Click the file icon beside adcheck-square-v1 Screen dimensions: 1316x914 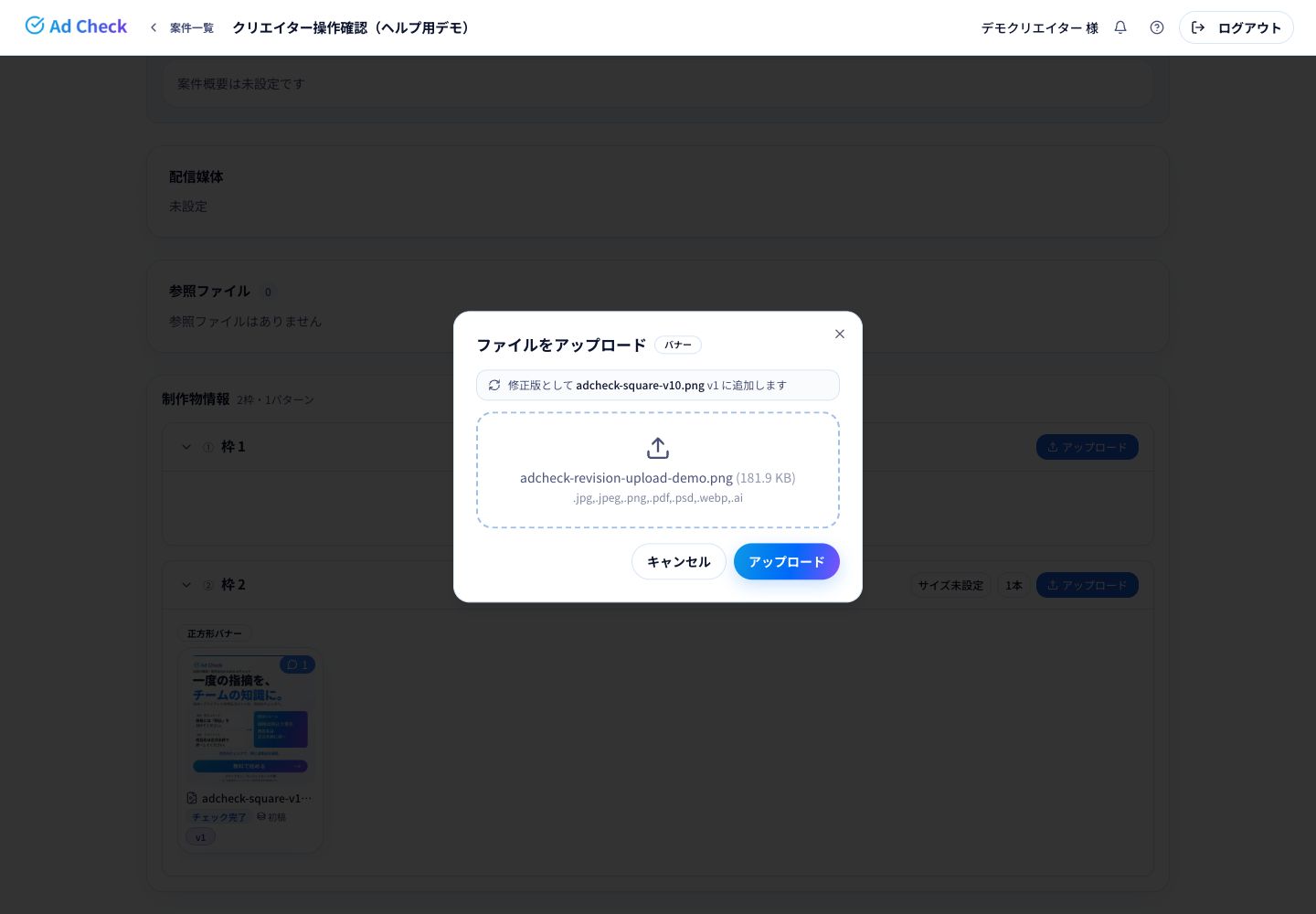click(x=192, y=798)
